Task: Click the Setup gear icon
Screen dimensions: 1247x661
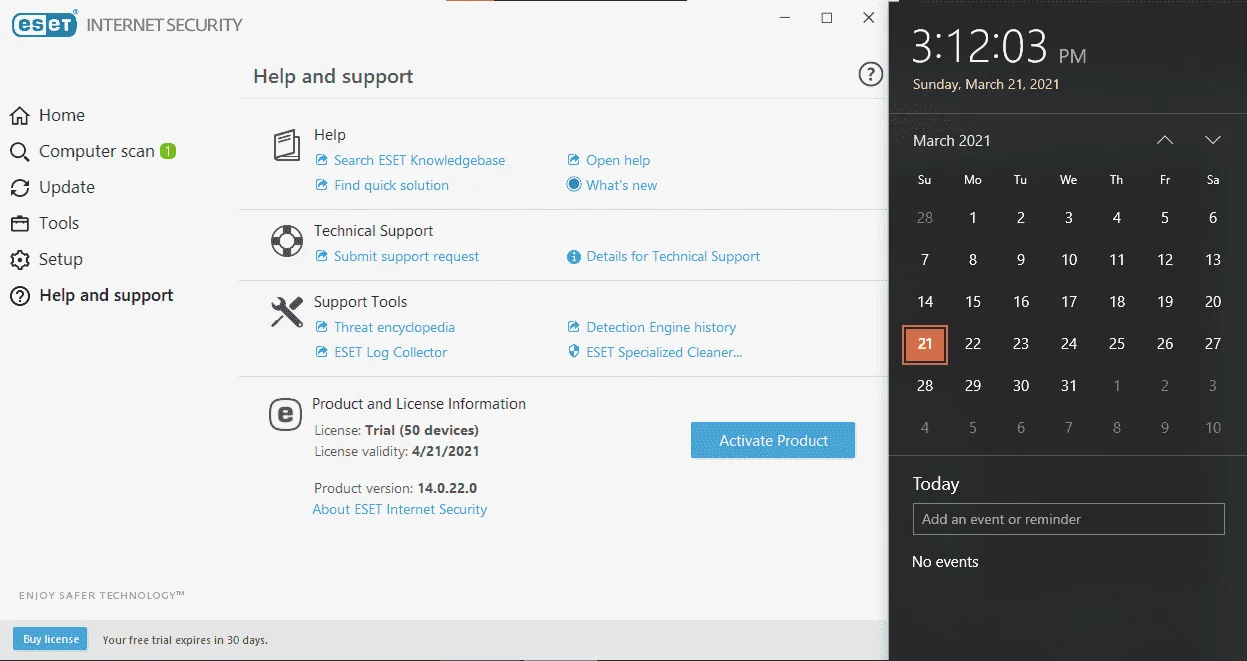Action: [20, 260]
